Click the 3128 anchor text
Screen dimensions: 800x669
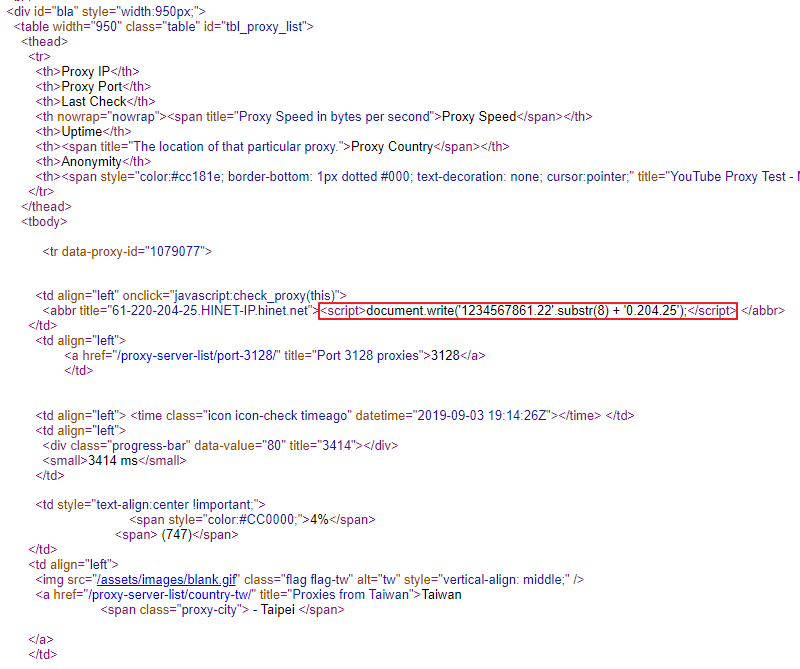tap(445, 356)
